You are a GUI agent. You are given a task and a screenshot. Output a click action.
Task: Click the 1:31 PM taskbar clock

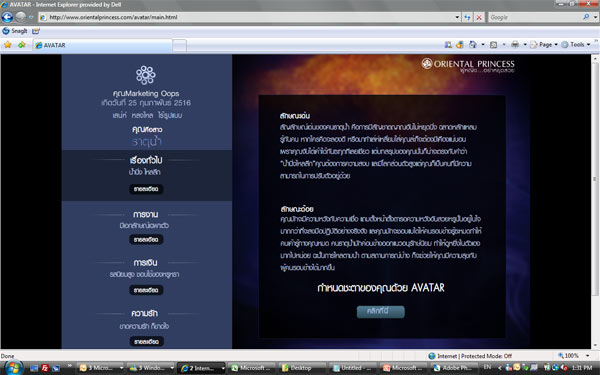coord(582,368)
